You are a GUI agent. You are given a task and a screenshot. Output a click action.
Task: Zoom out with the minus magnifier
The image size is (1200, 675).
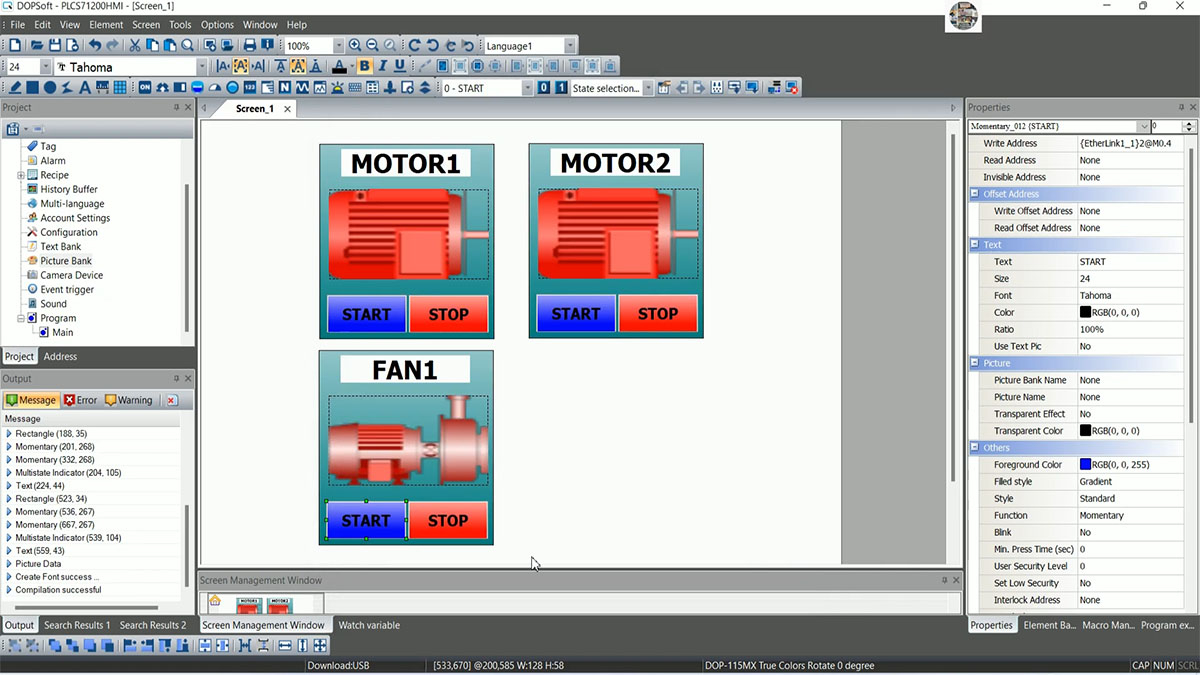372,45
